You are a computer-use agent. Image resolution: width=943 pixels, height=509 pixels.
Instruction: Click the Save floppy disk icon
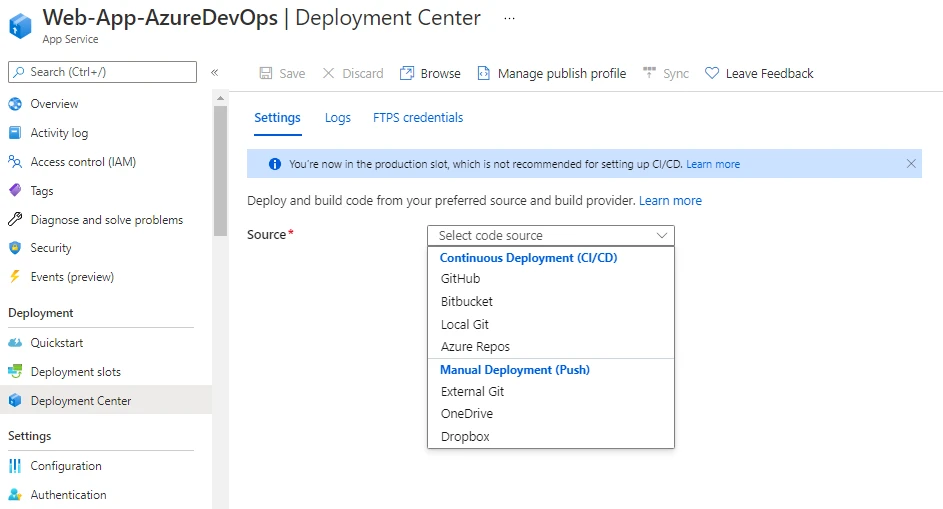click(x=266, y=73)
